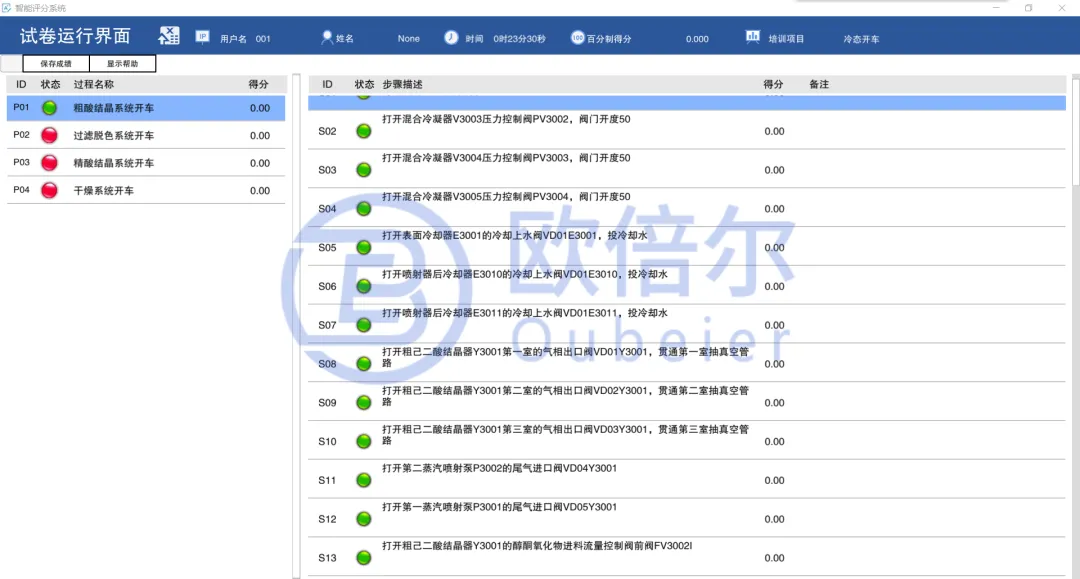1080x579 pixels.
Task: Click the calculator icon beside the title
Action: point(169,36)
